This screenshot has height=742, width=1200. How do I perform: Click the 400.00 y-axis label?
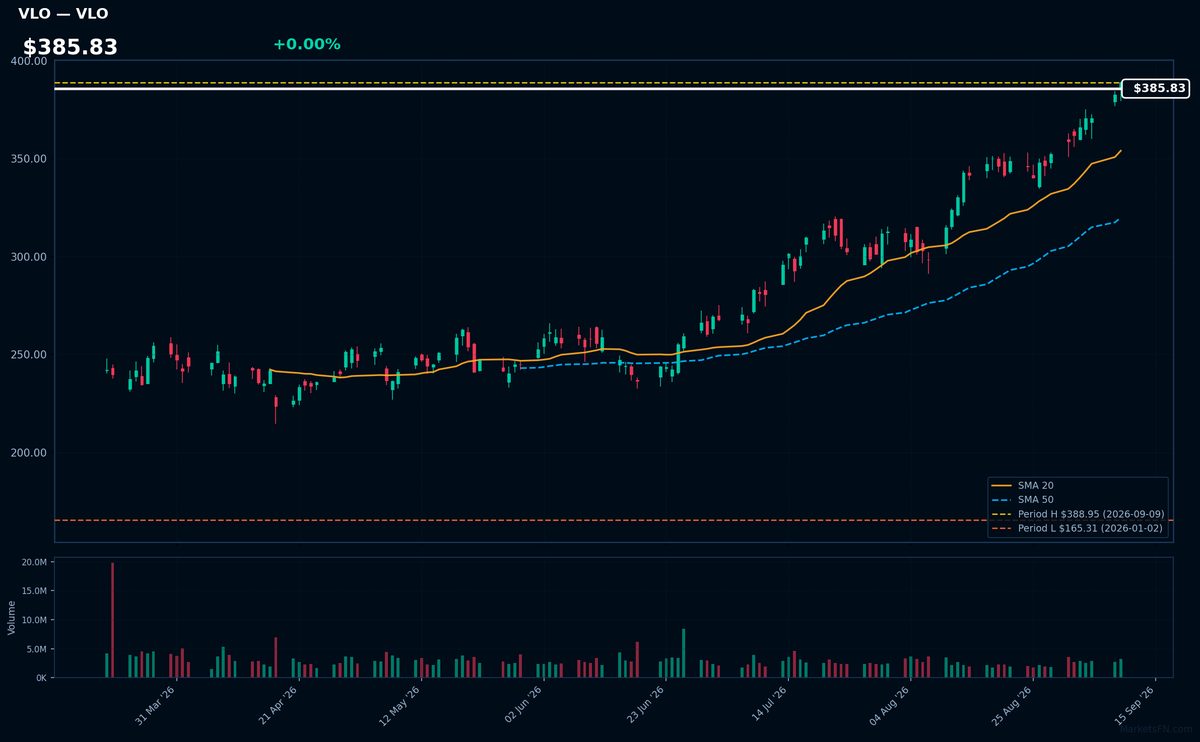[29, 61]
